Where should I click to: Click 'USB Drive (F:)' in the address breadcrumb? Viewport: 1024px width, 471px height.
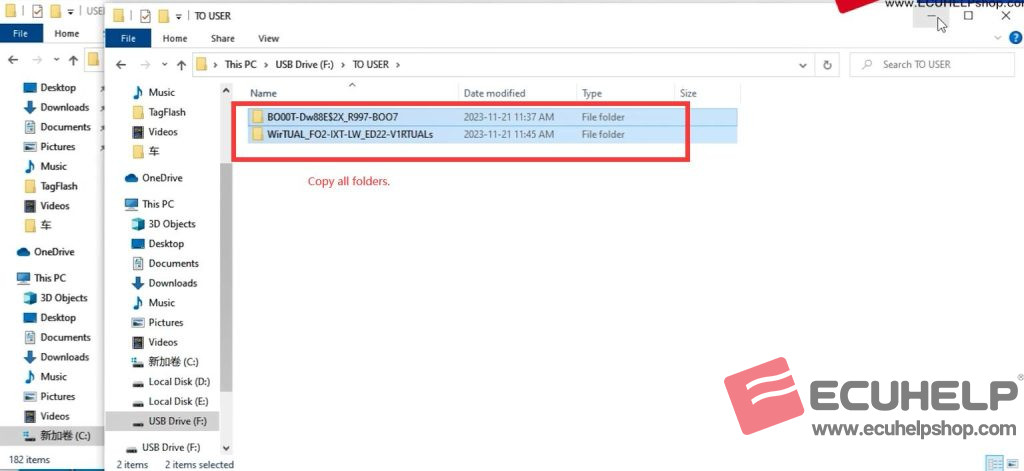click(304, 65)
